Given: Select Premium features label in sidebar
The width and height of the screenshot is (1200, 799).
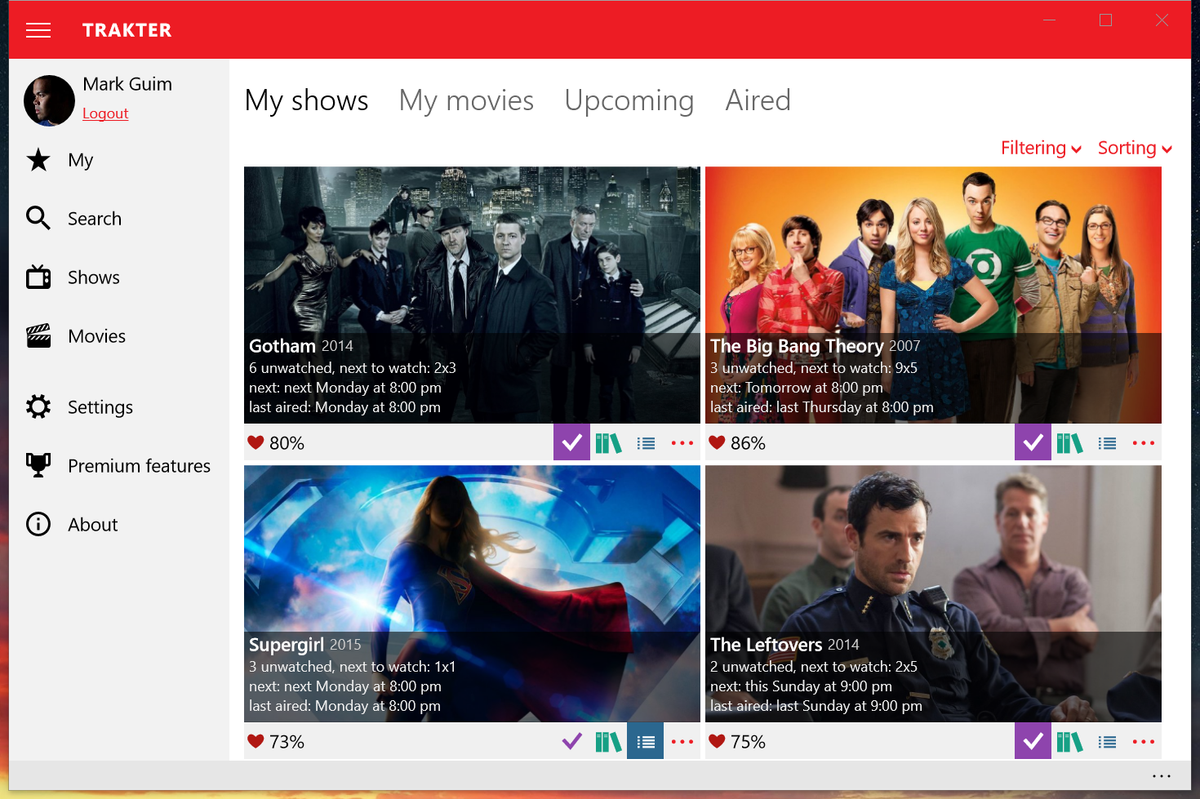Looking at the screenshot, I should coord(139,466).
